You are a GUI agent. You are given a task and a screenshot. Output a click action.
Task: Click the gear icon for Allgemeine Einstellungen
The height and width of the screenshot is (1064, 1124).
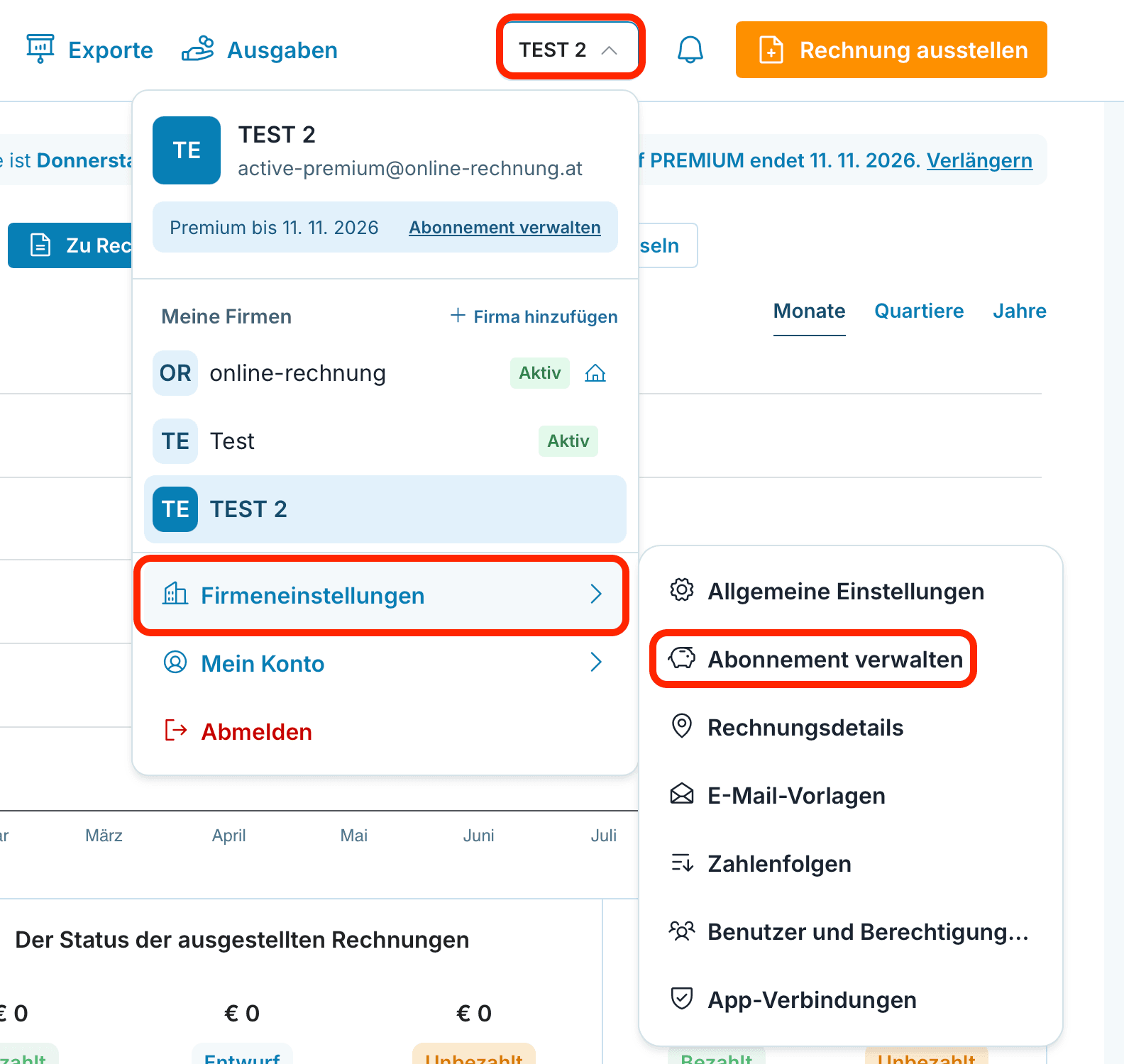point(681,589)
